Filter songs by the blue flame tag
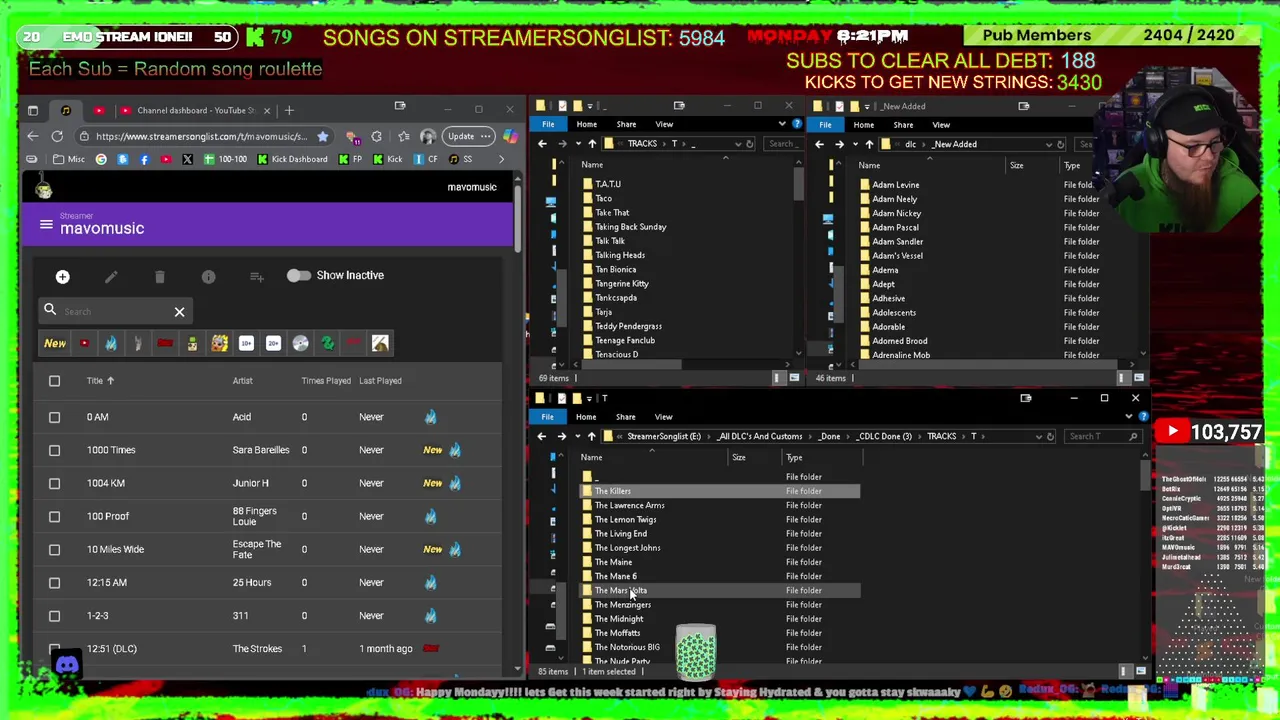 point(111,343)
